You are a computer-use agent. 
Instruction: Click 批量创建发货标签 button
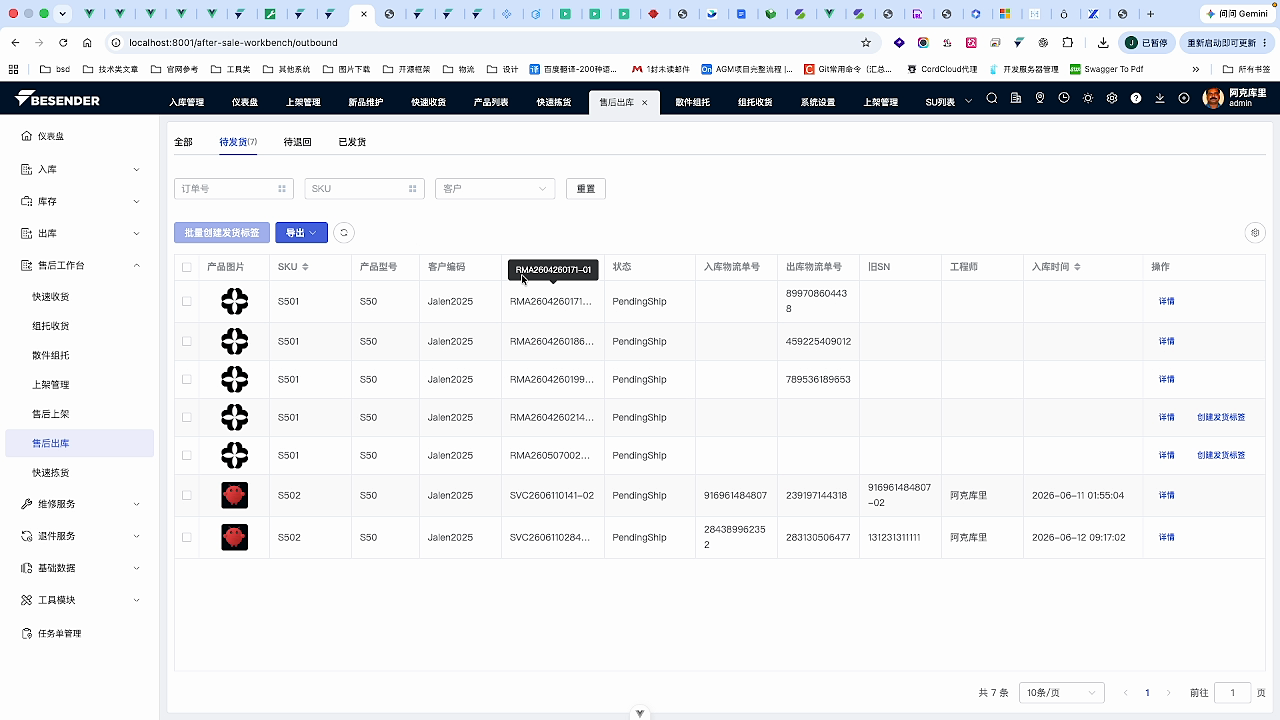tap(222, 233)
